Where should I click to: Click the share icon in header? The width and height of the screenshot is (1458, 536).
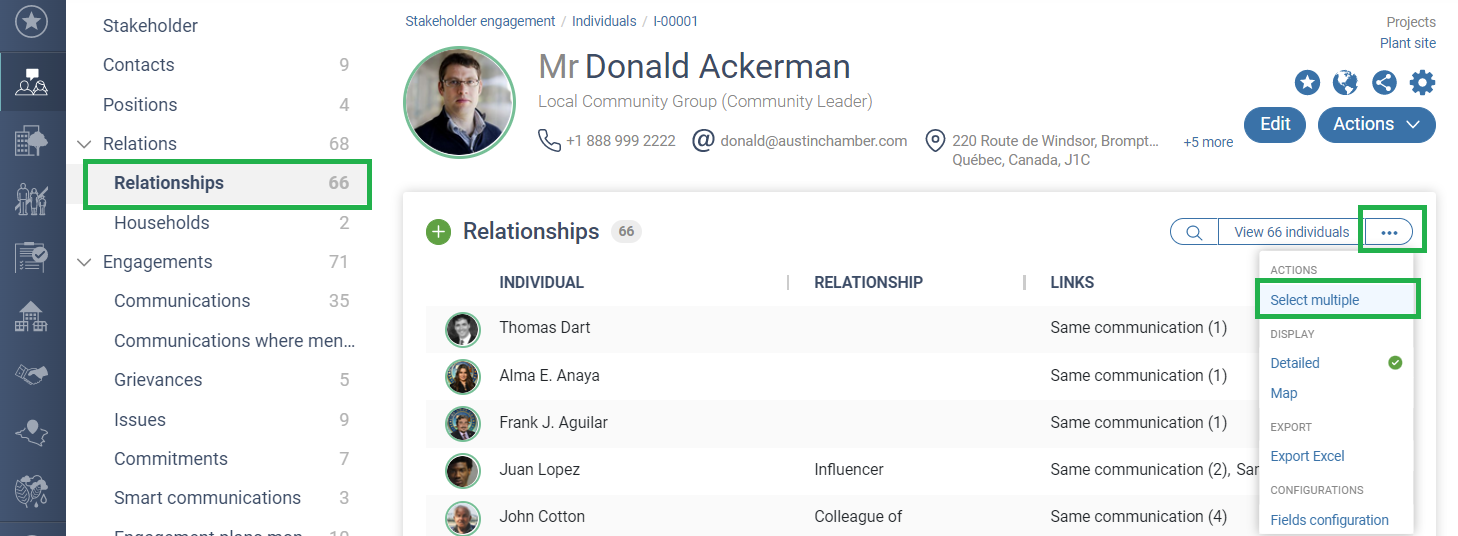(x=1384, y=82)
